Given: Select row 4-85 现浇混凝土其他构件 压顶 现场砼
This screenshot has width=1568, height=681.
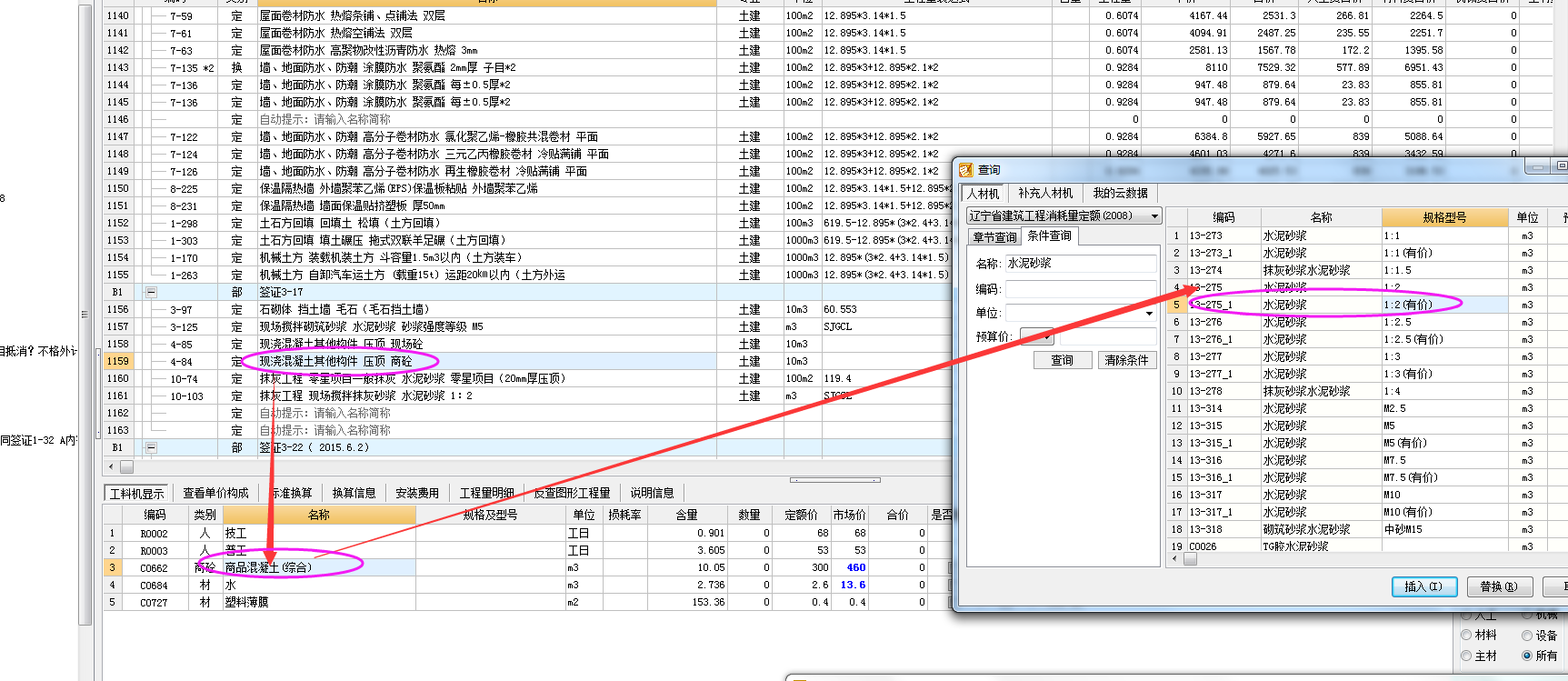Looking at the screenshot, I should (x=527, y=344).
